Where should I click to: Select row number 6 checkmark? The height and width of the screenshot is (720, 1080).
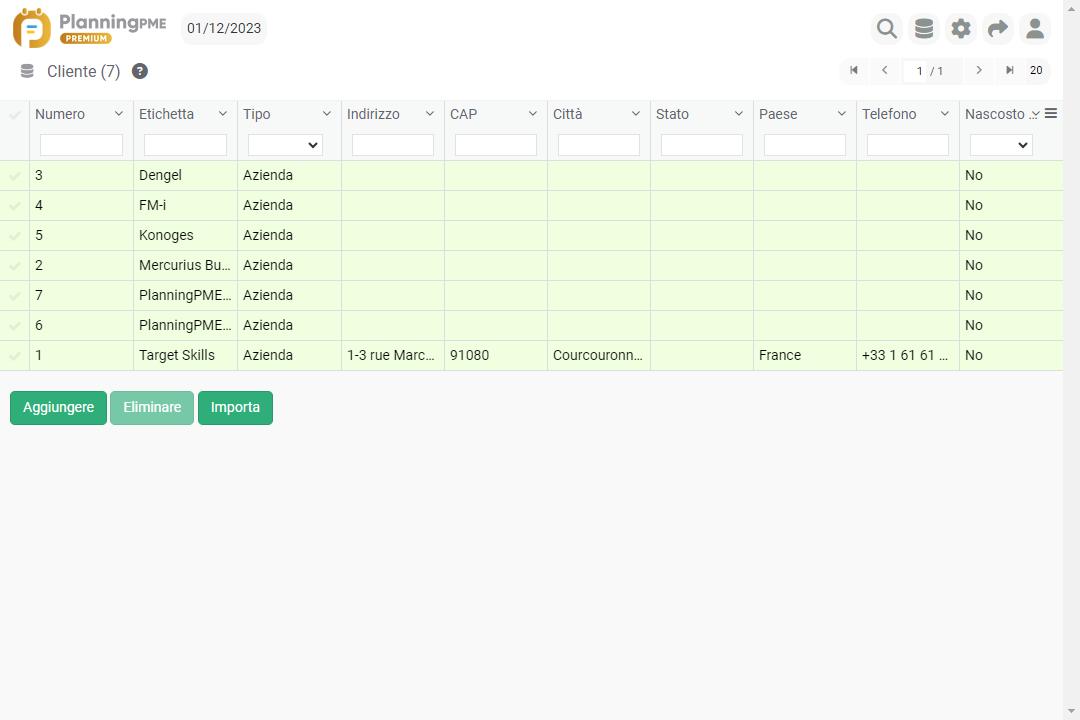tap(14, 325)
